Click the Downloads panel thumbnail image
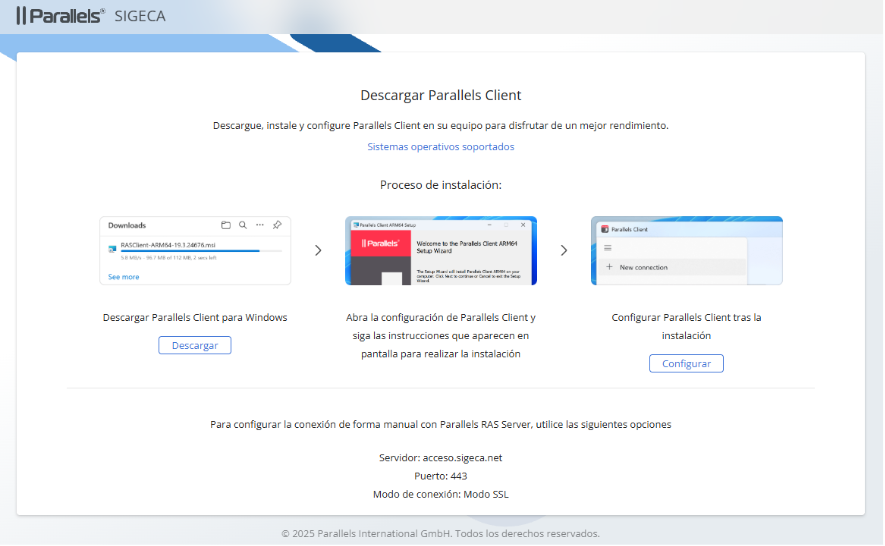885x546 pixels. 195,251
